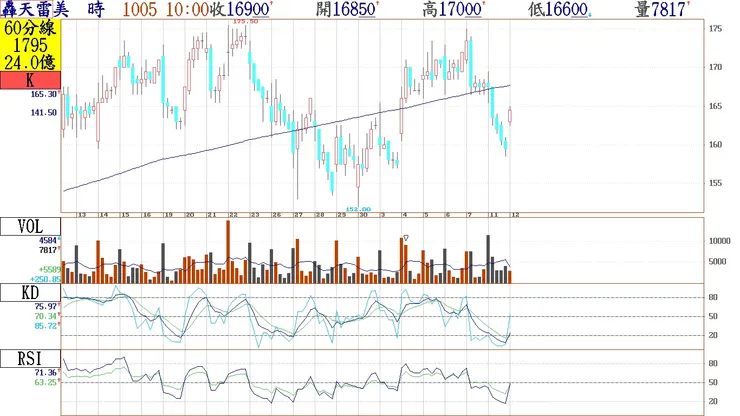Viewport: 740px width, 416px height.
Task: Click the VOL panel label
Action: coord(30,227)
